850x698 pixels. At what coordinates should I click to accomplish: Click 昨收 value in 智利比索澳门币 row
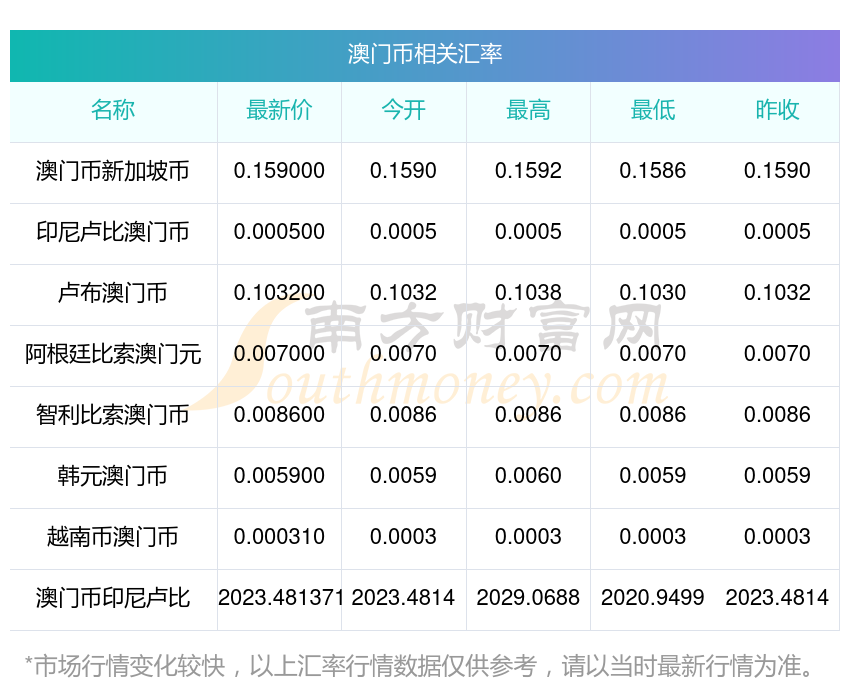tap(777, 415)
